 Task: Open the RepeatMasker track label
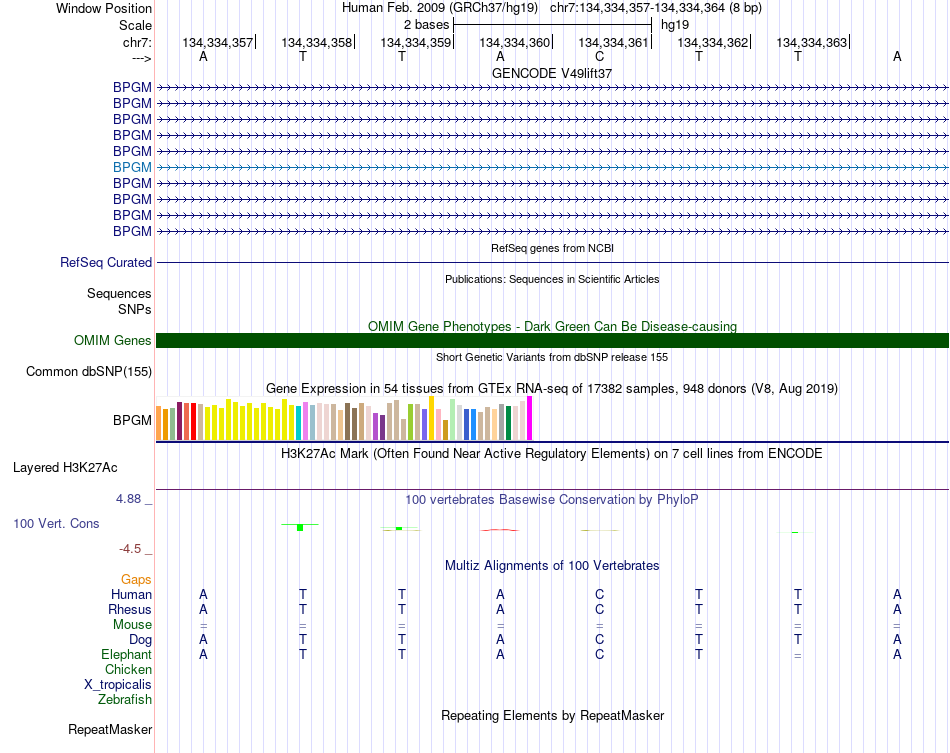tap(110, 730)
